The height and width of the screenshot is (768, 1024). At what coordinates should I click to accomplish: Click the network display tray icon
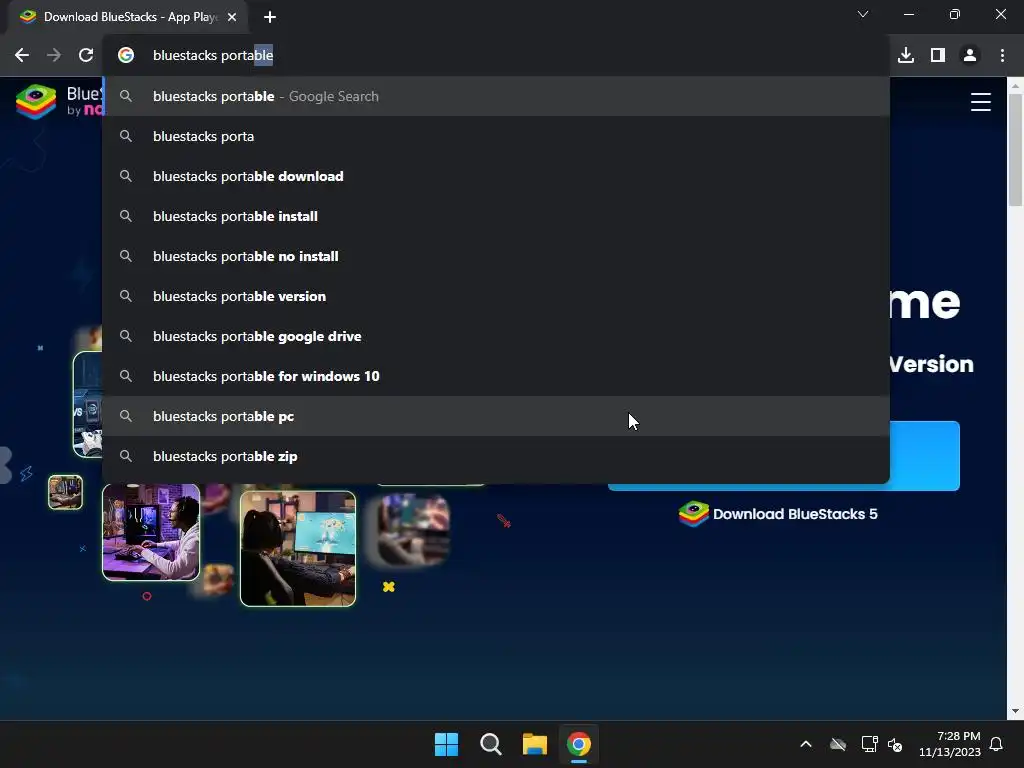869,744
